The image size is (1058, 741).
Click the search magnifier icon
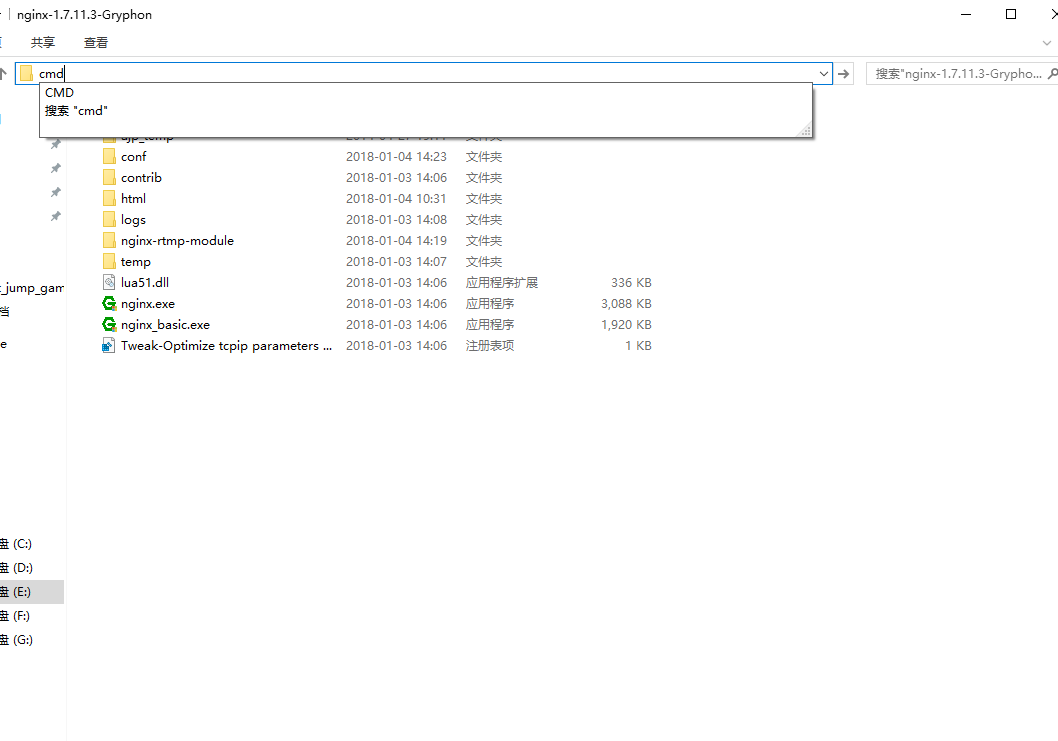click(1052, 73)
